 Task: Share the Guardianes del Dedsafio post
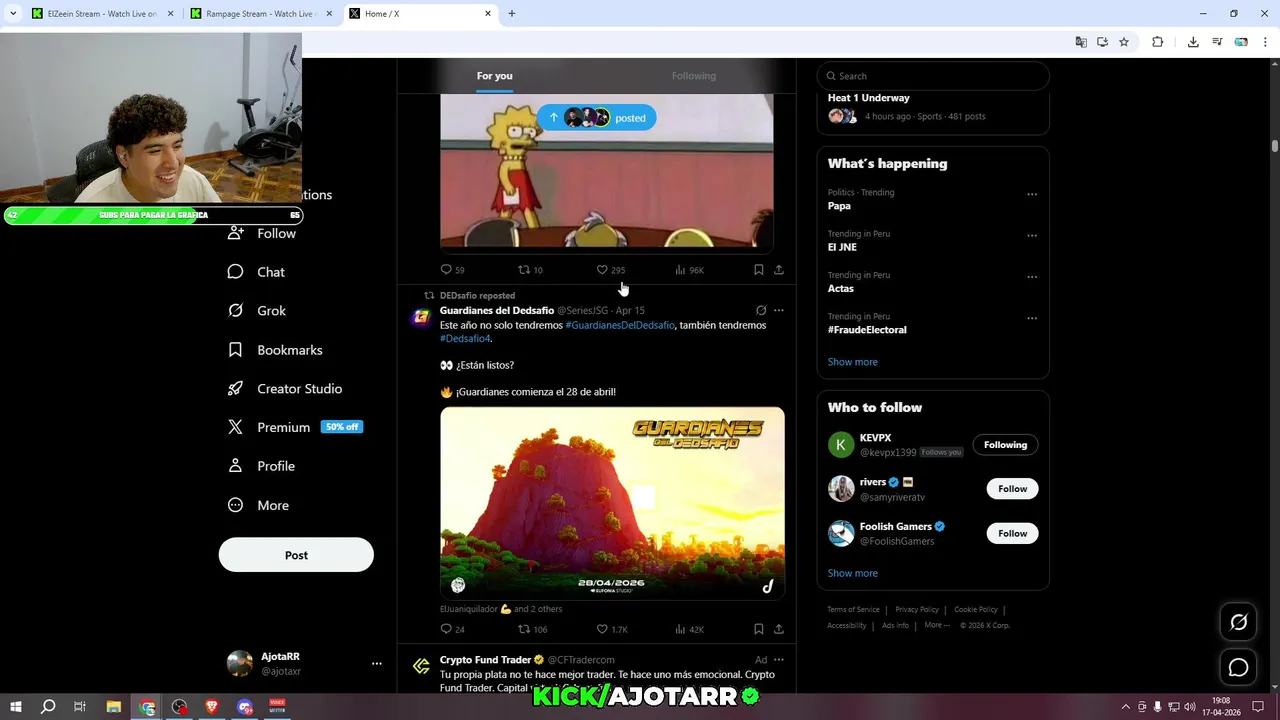point(778,629)
